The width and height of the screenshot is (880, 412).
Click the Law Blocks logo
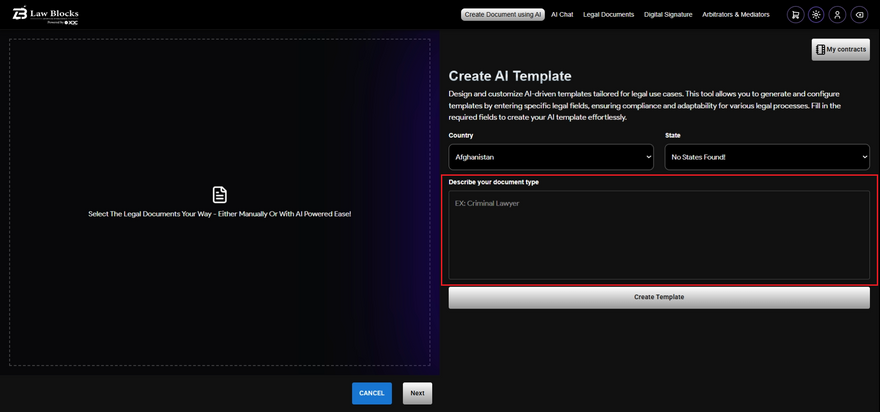pos(45,15)
